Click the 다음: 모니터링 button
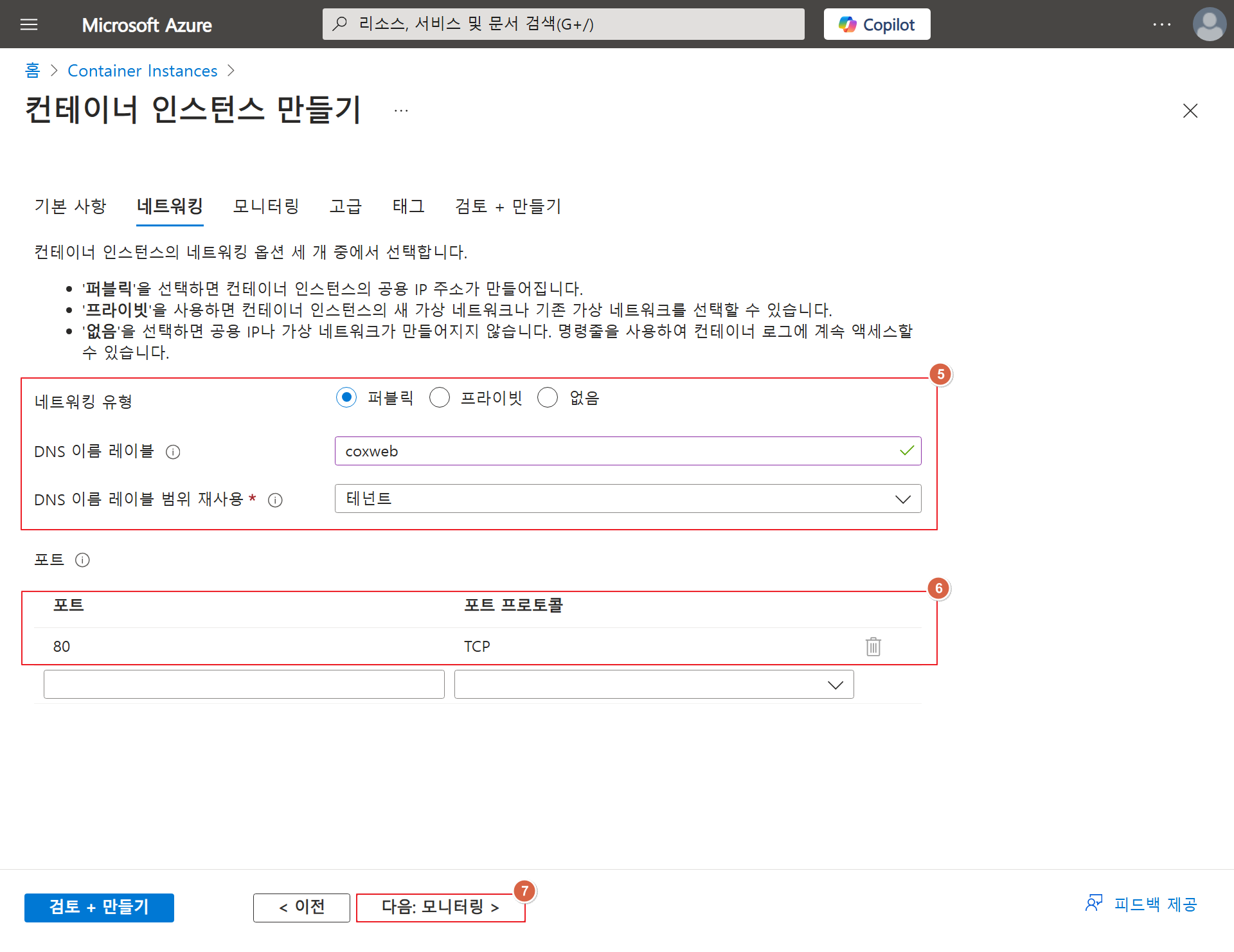Viewport: 1234px width, 952px height. point(440,907)
